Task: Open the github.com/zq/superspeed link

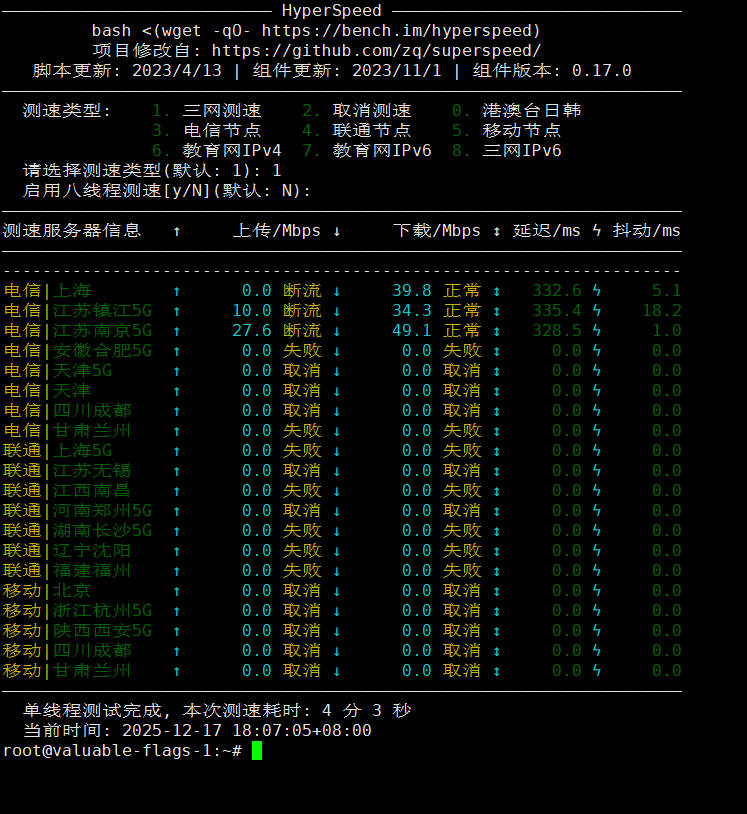Action: click(x=377, y=51)
